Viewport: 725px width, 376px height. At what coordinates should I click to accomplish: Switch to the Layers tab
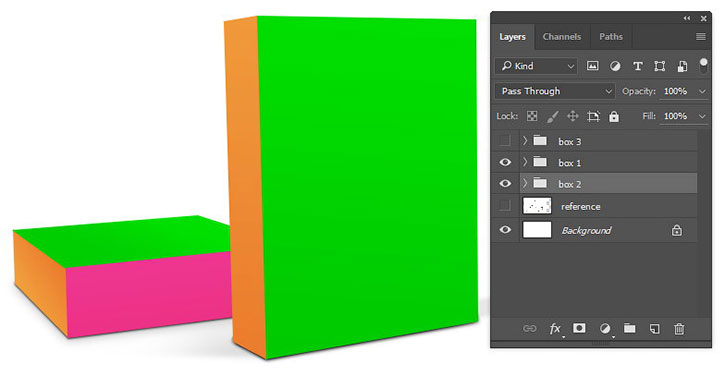[512, 37]
